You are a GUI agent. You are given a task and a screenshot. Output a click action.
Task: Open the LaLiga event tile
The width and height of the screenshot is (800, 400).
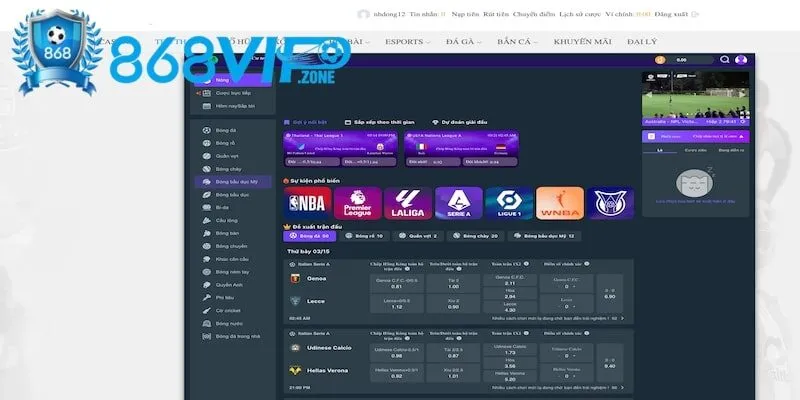coord(408,203)
